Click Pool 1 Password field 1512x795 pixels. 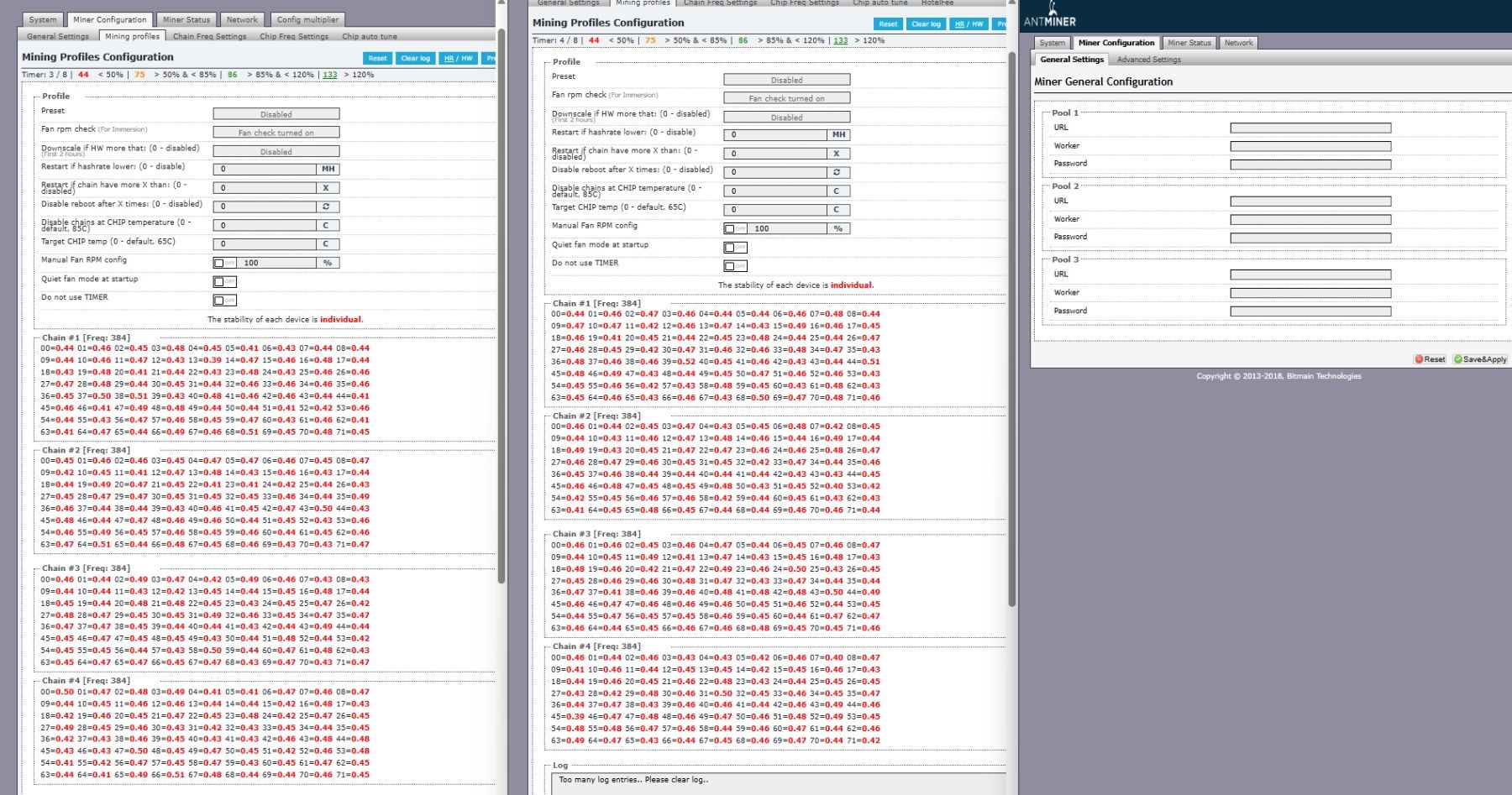click(1310, 165)
